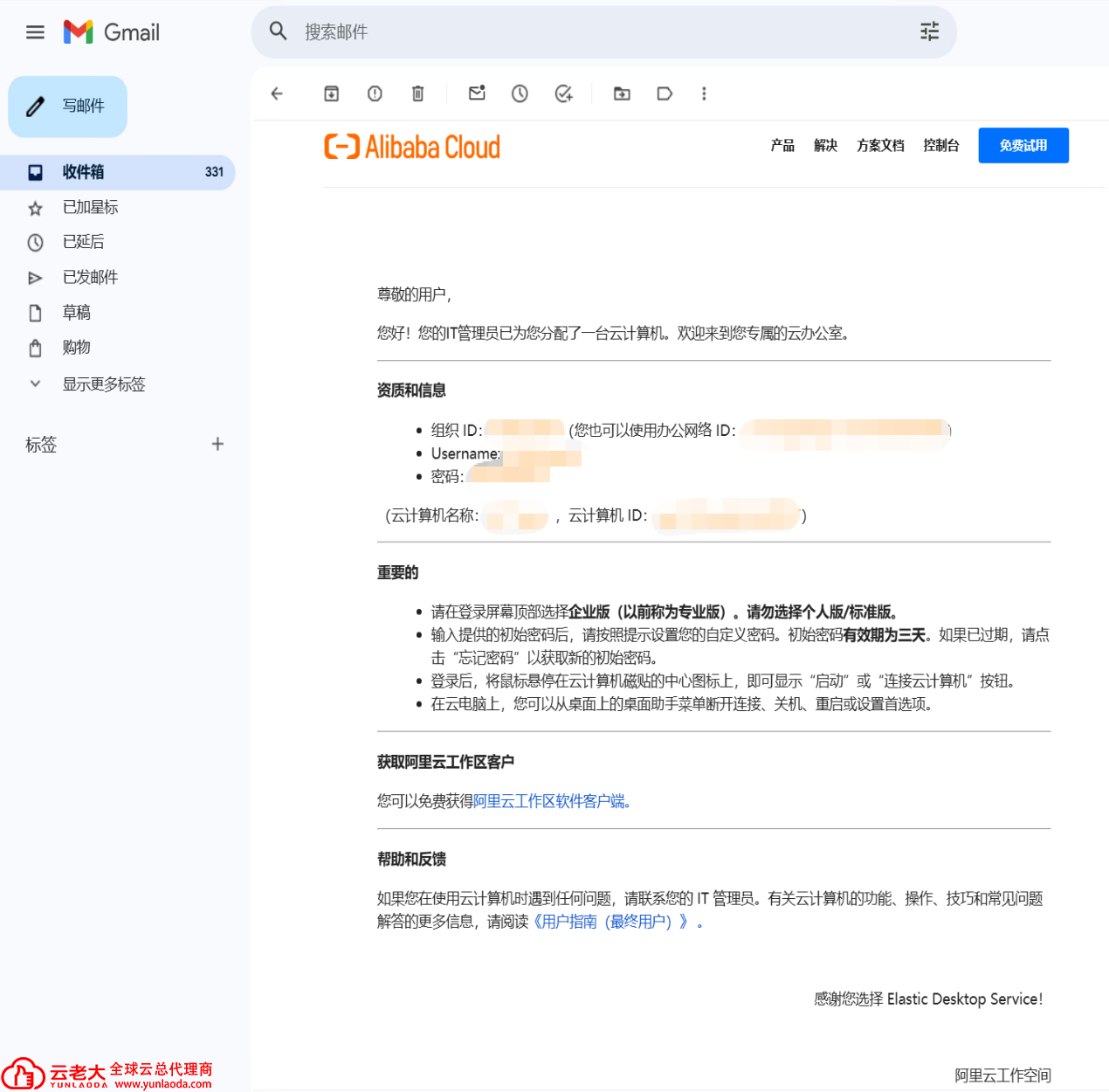
Task: Click the 组织 ID label
Action: [457, 430]
